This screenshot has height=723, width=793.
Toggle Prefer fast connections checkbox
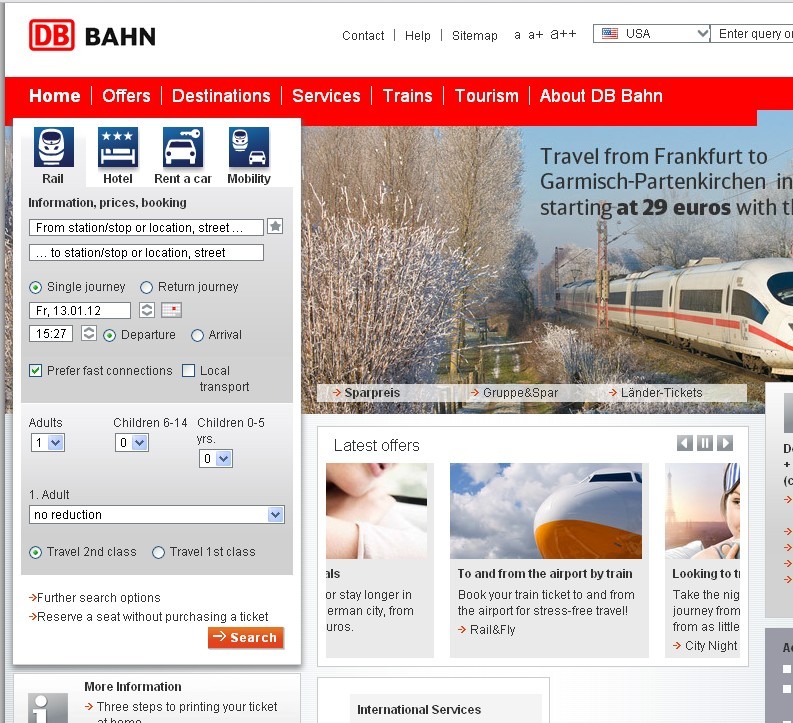click(35, 371)
